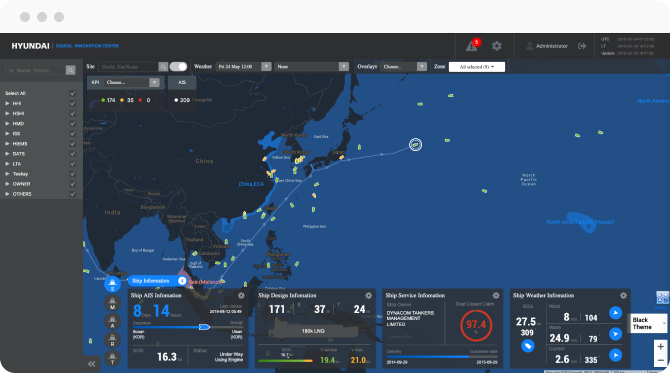
Task: Open Ship Weather Information panel settings gear
Action: 623,295
